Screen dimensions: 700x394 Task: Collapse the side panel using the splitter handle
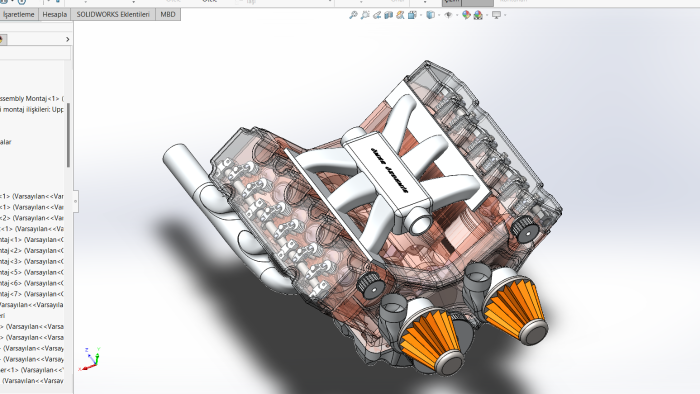coord(75,201)
